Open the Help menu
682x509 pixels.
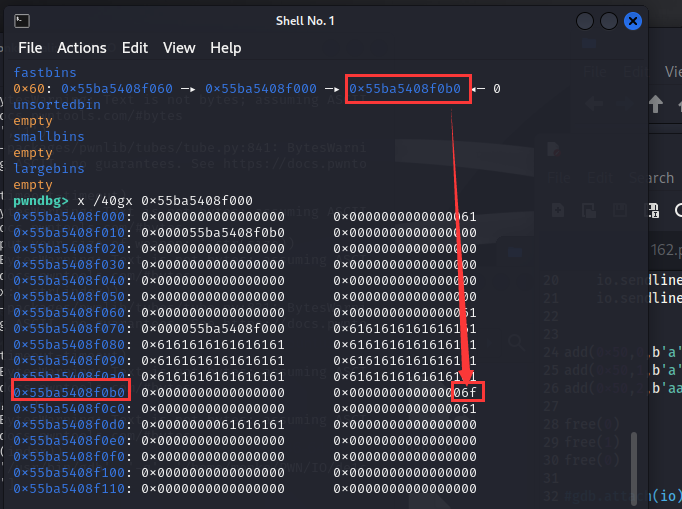click(x=226, y=48)
